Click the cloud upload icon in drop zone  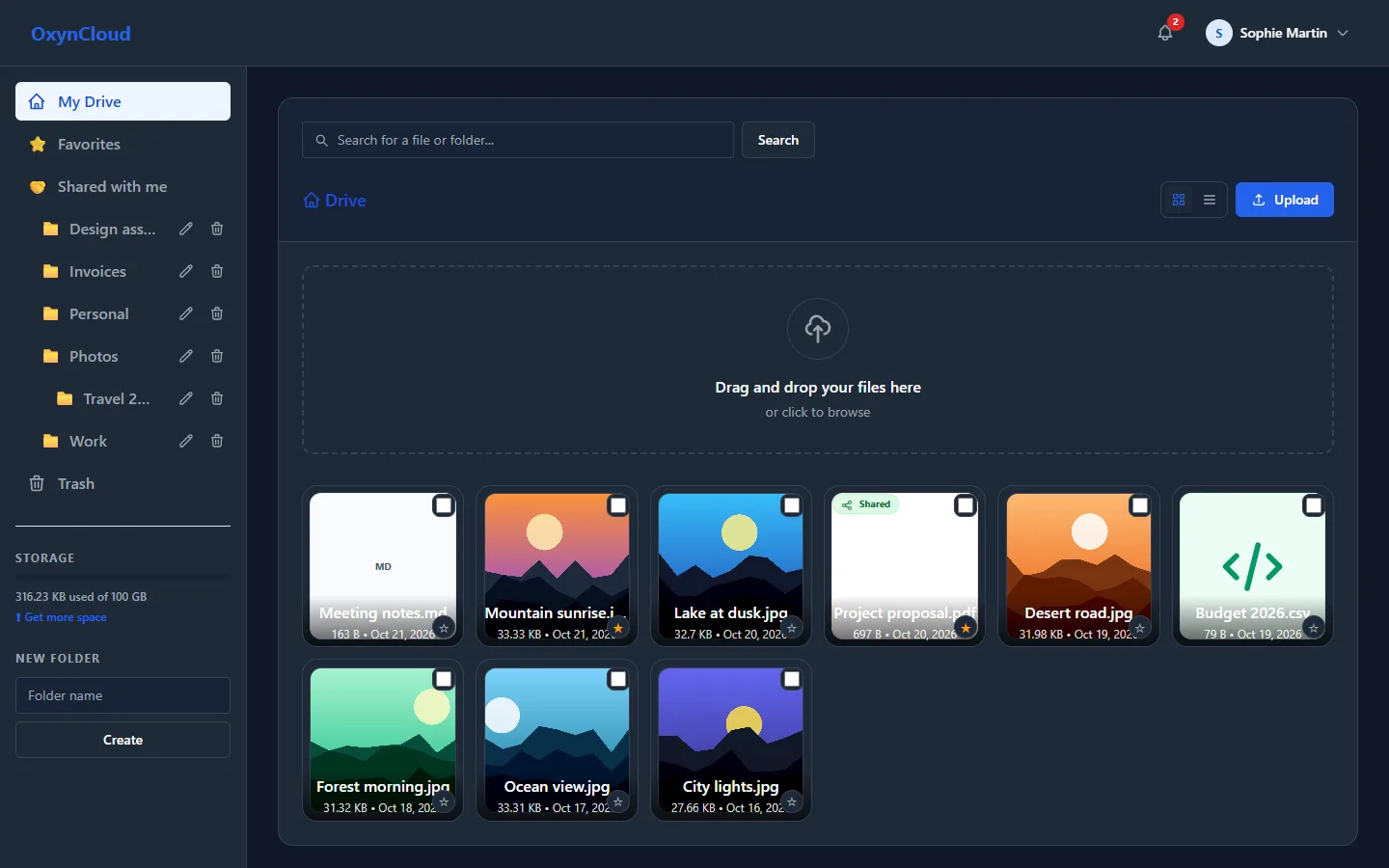click(x=818, y=329)
